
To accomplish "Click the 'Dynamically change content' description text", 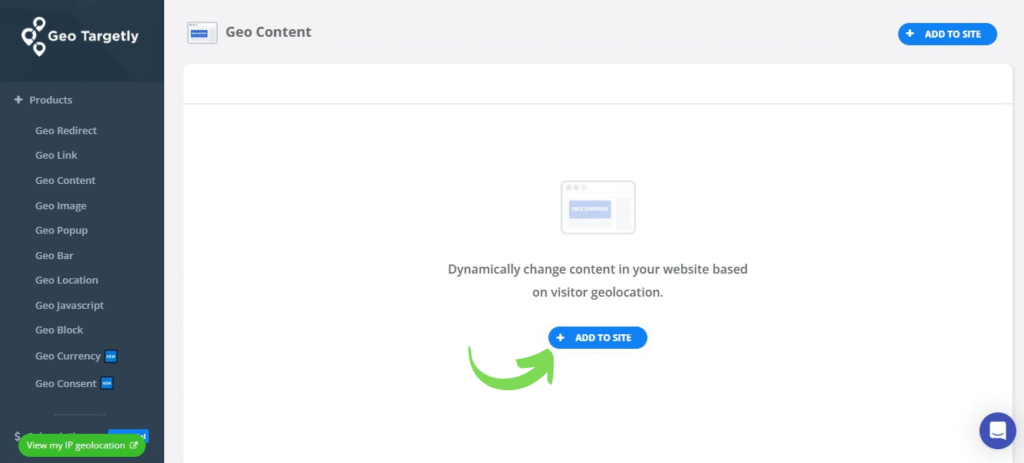I will pos(598,281).
